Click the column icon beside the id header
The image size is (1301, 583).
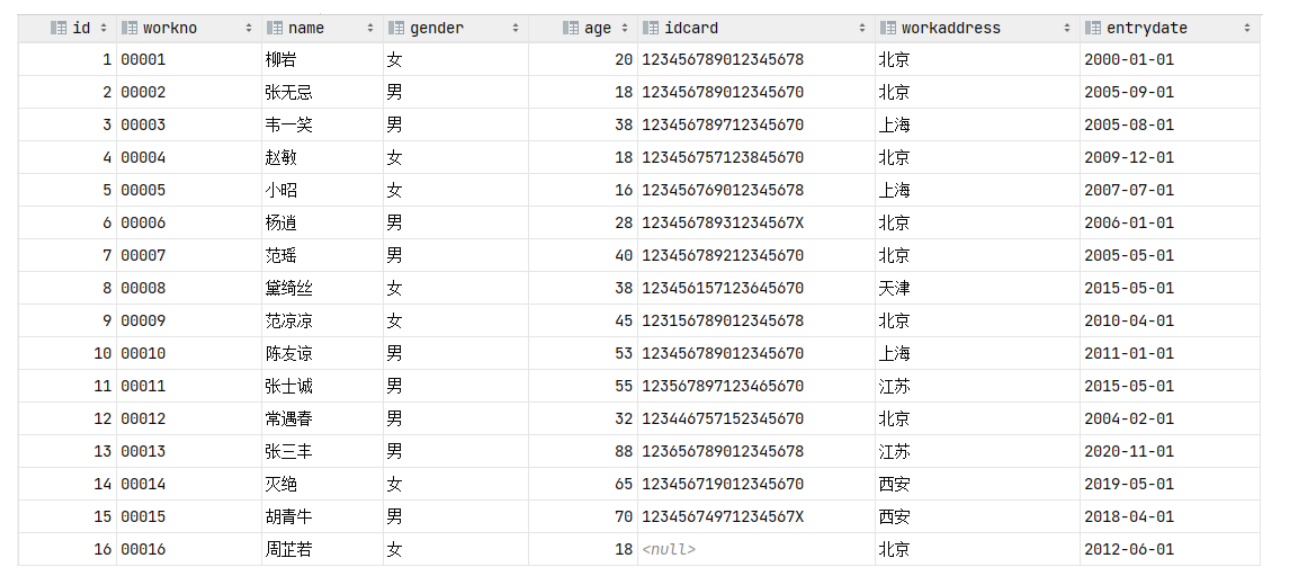coord(58,28)
